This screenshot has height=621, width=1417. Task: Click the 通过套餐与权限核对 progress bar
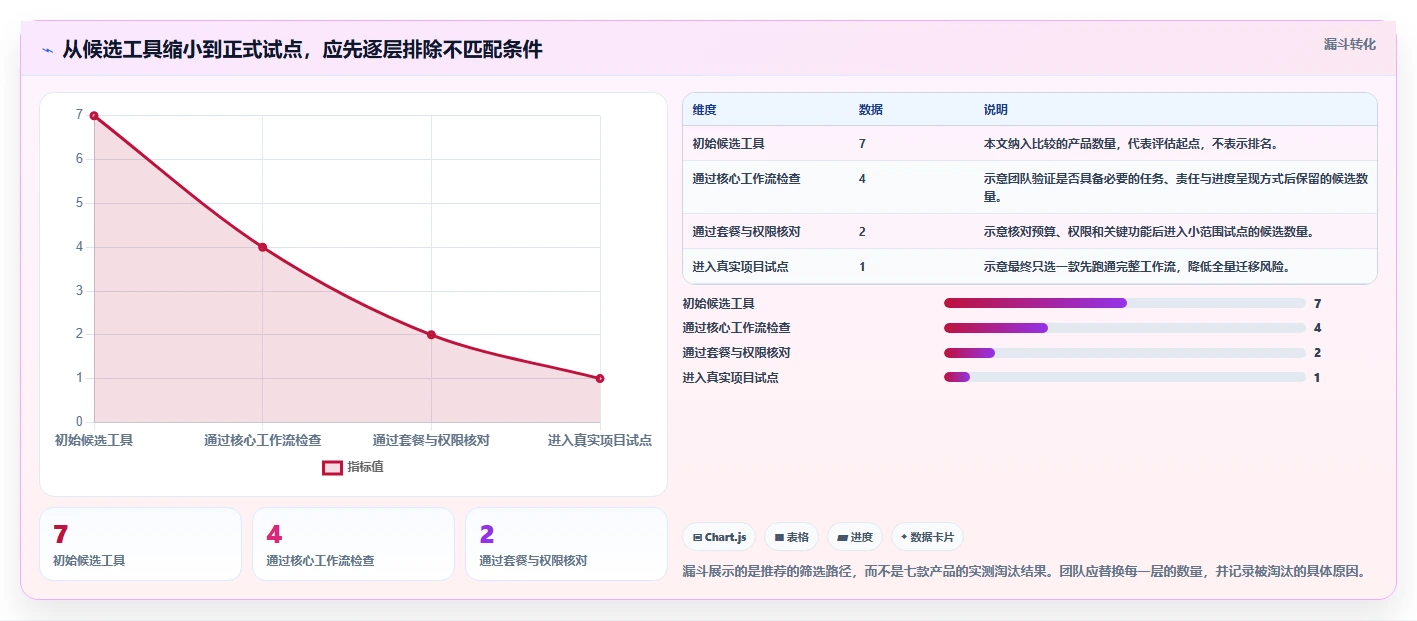pos(1125,353)
